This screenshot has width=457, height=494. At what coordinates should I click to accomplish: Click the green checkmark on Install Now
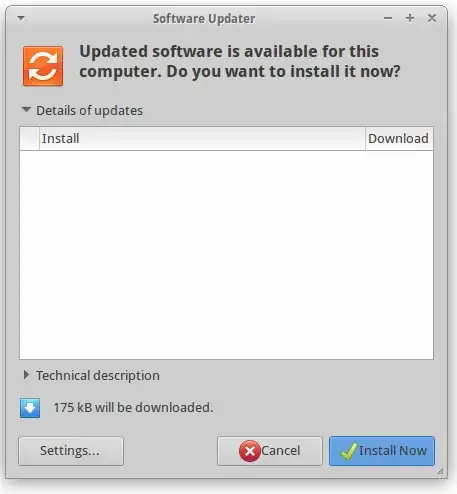pos(349,451)
